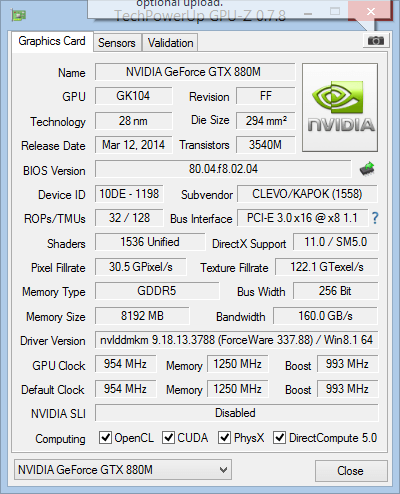
Task: Click the Device ID value 10DE - 1198
Action: point(129,194)
